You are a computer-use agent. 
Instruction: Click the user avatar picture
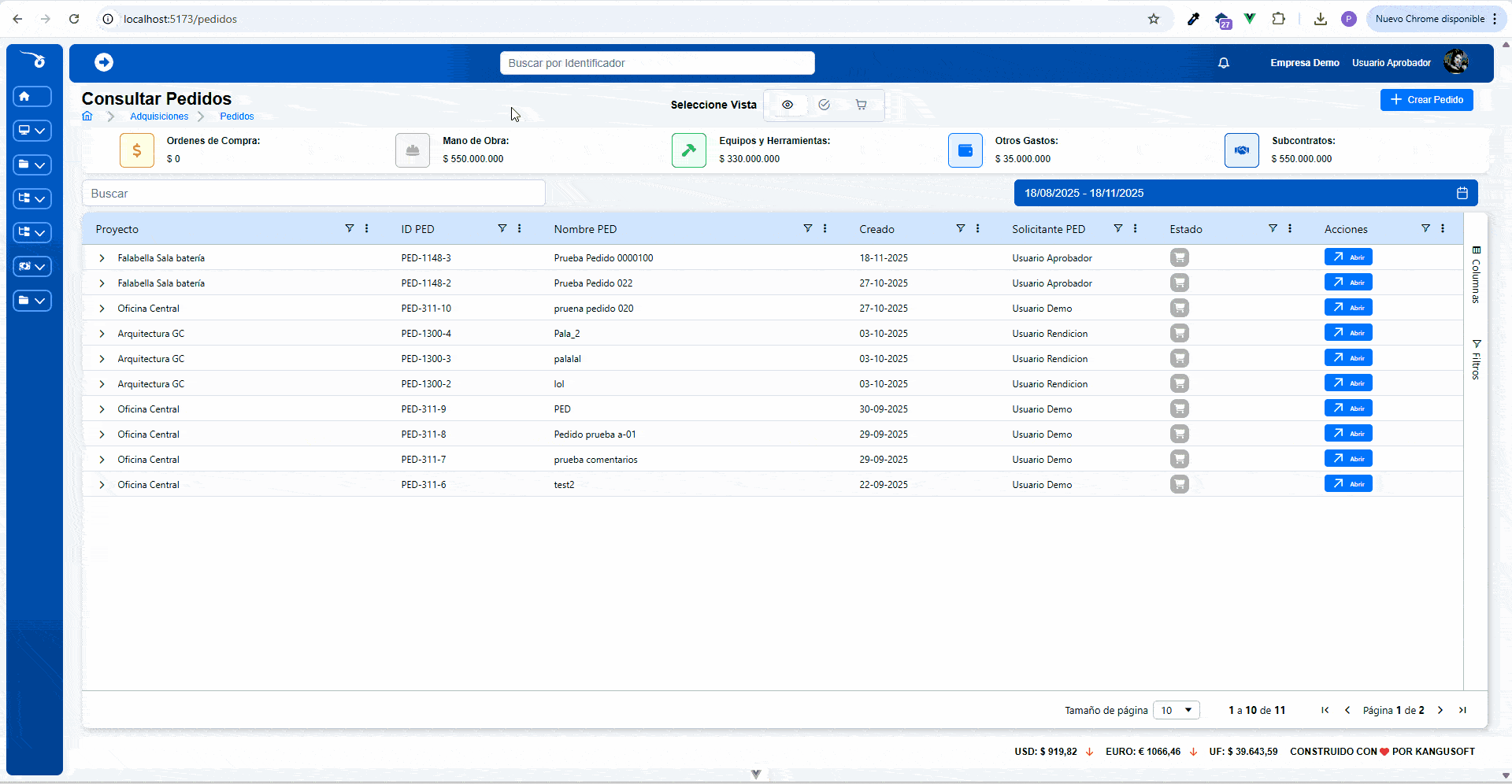pyautogui.click(x=1455, y=62)
